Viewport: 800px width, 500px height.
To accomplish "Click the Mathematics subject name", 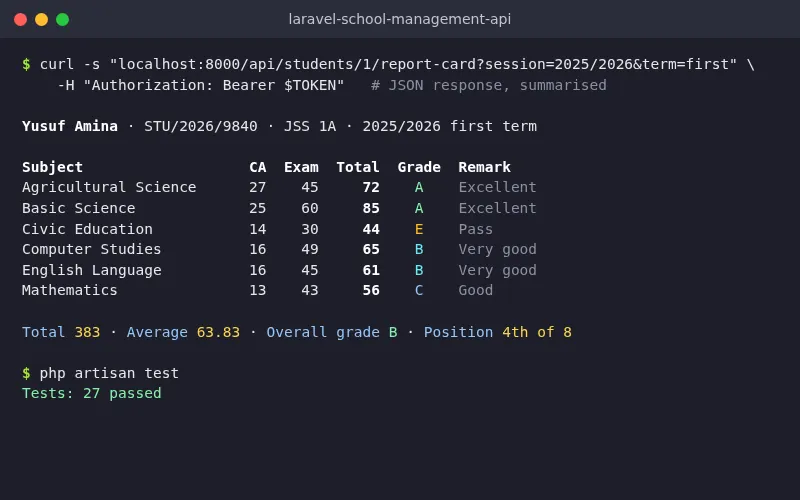I will point(70,290).
